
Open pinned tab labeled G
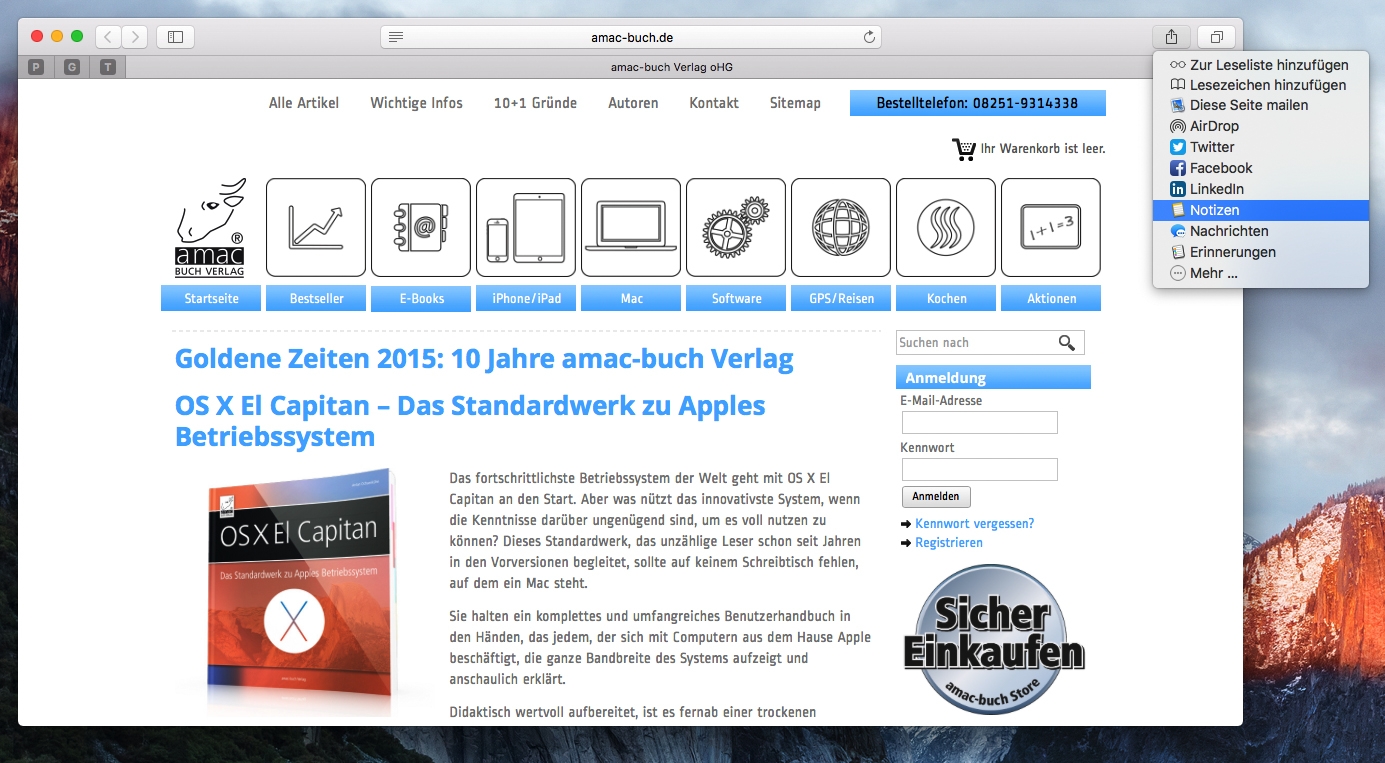pos(71,67)
